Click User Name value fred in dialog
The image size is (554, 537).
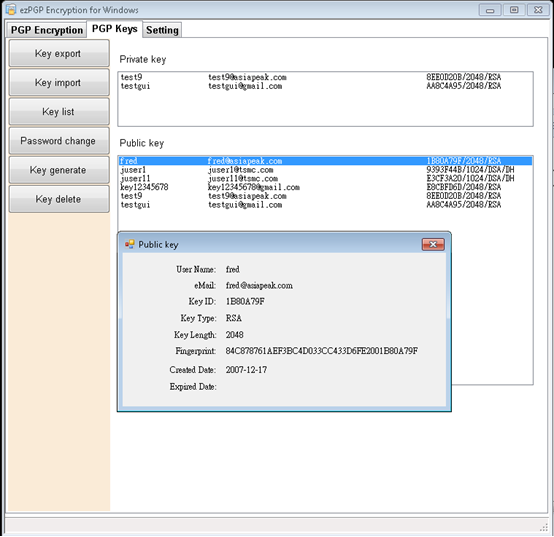232,269
